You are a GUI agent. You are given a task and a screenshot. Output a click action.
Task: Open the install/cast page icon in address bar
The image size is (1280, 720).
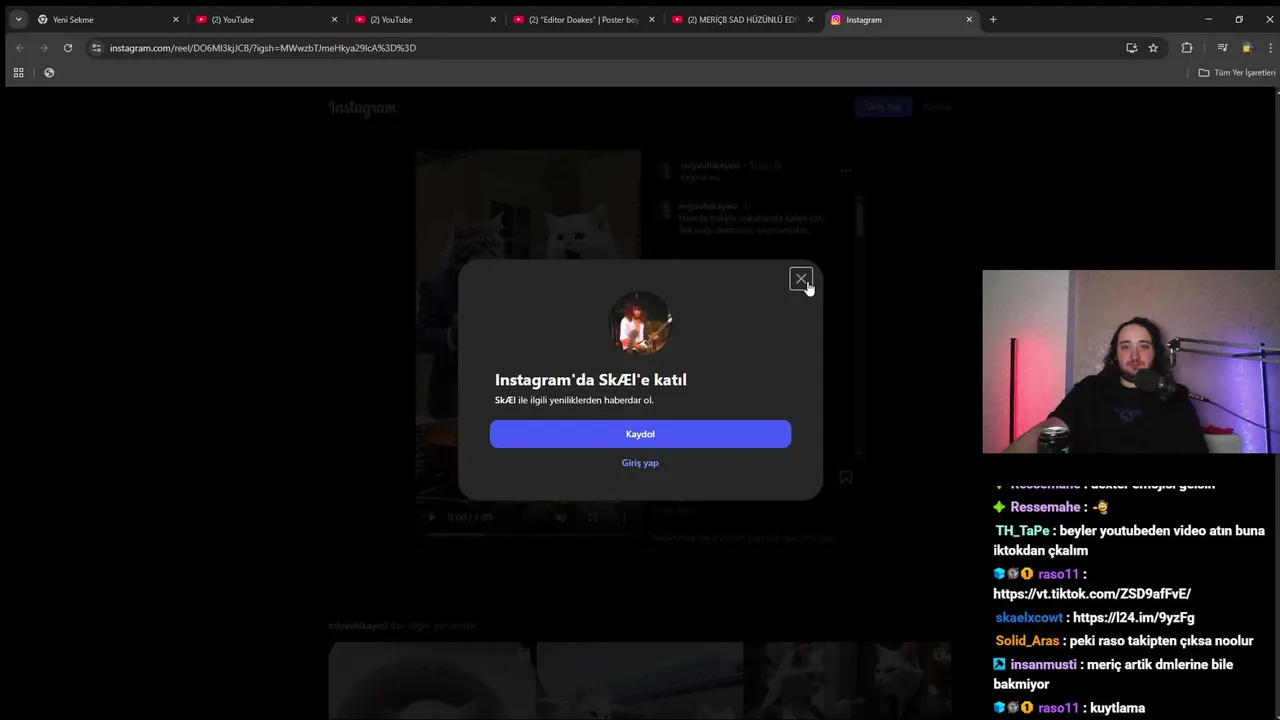click(x=1131, y=48)
